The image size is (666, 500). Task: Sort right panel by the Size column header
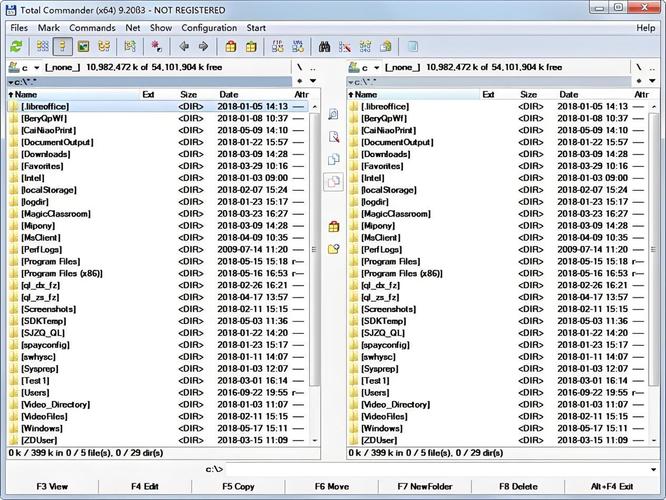[529, 94]
